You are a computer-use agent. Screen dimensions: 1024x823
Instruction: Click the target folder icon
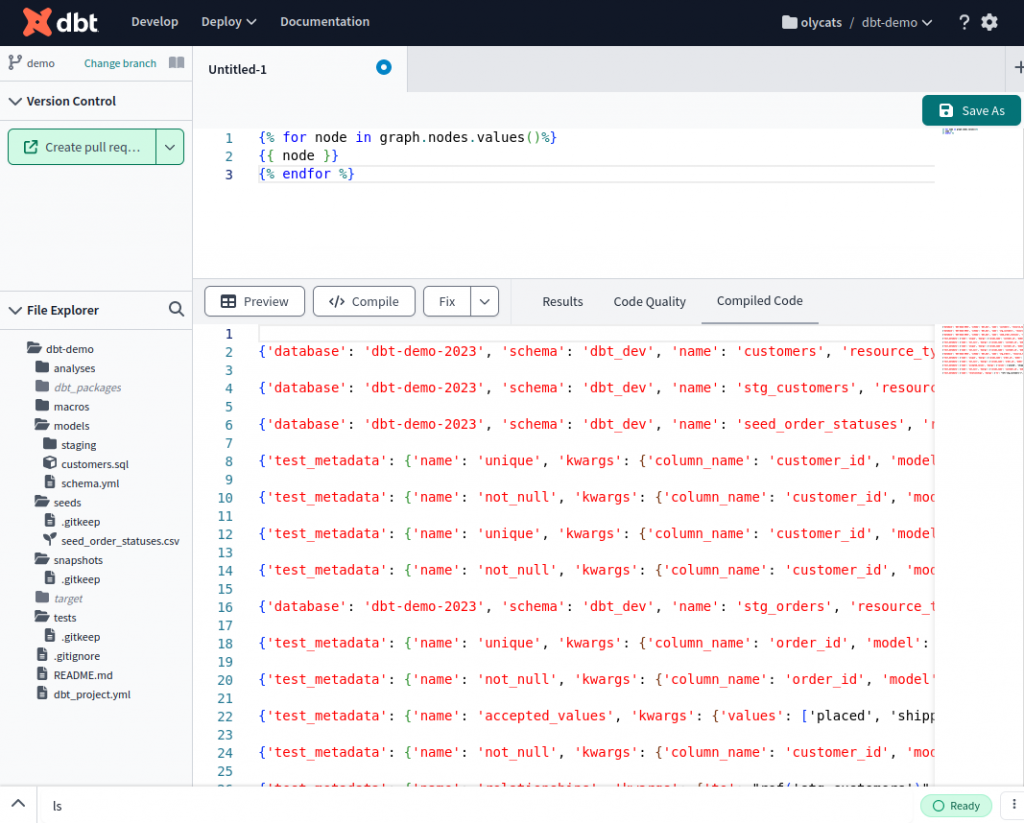[x=42, y=597]
